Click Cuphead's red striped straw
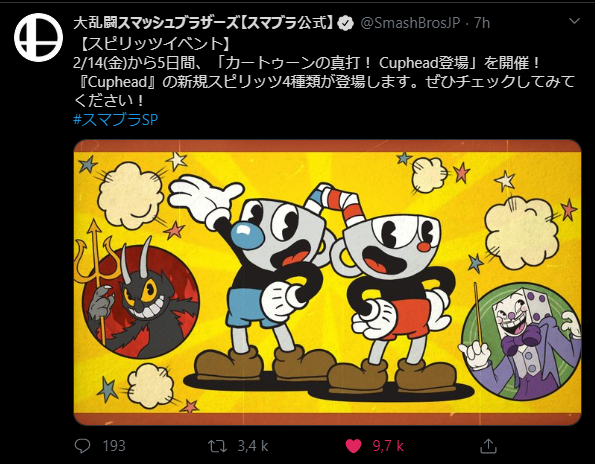595x464 pixels. (x=347, y=207)
